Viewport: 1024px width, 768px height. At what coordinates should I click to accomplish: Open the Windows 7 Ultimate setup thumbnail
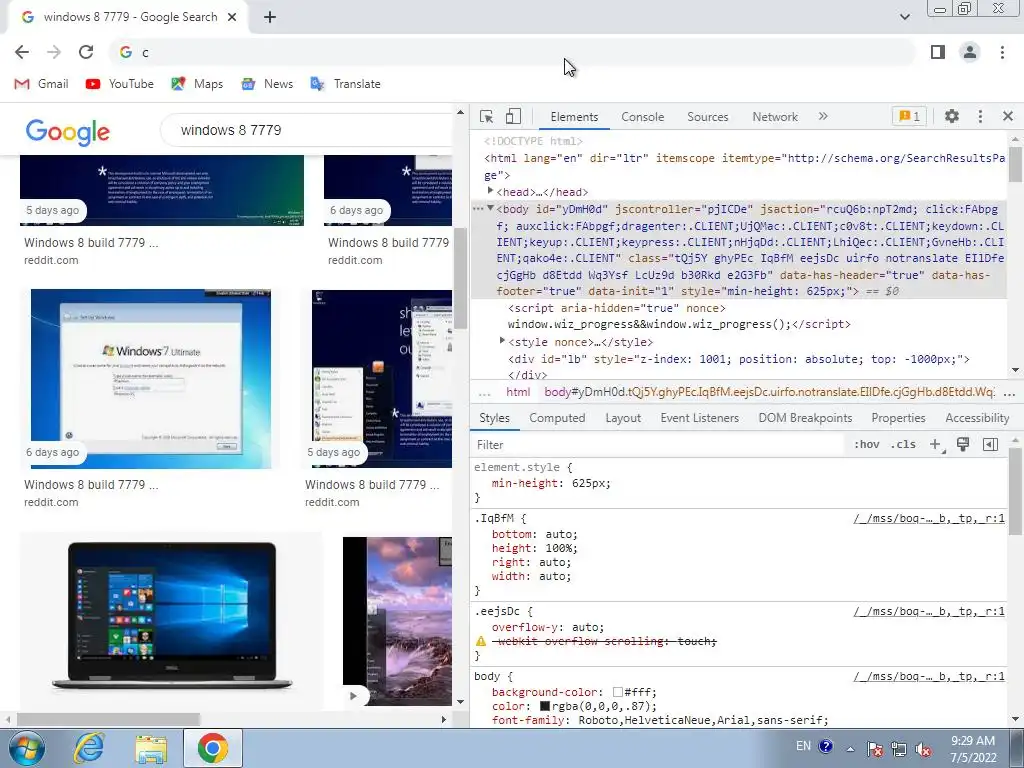151,379
